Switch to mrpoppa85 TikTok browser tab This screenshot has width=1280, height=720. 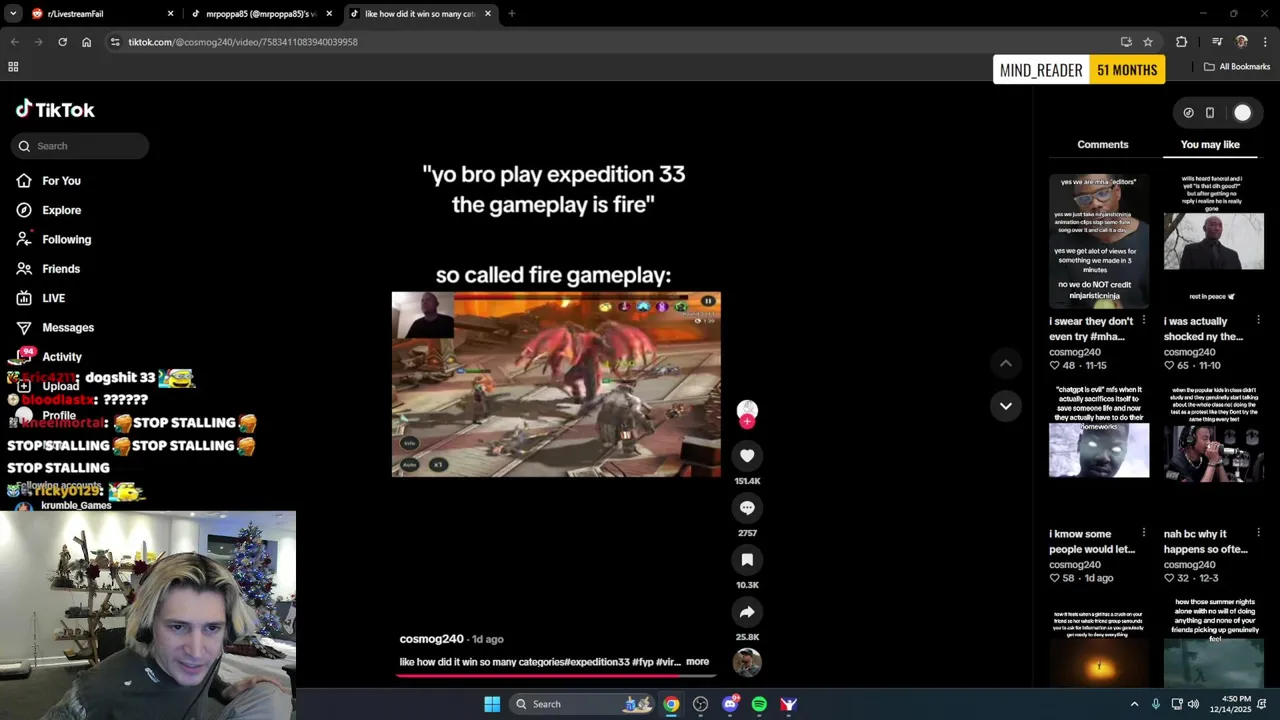[260, 14]
